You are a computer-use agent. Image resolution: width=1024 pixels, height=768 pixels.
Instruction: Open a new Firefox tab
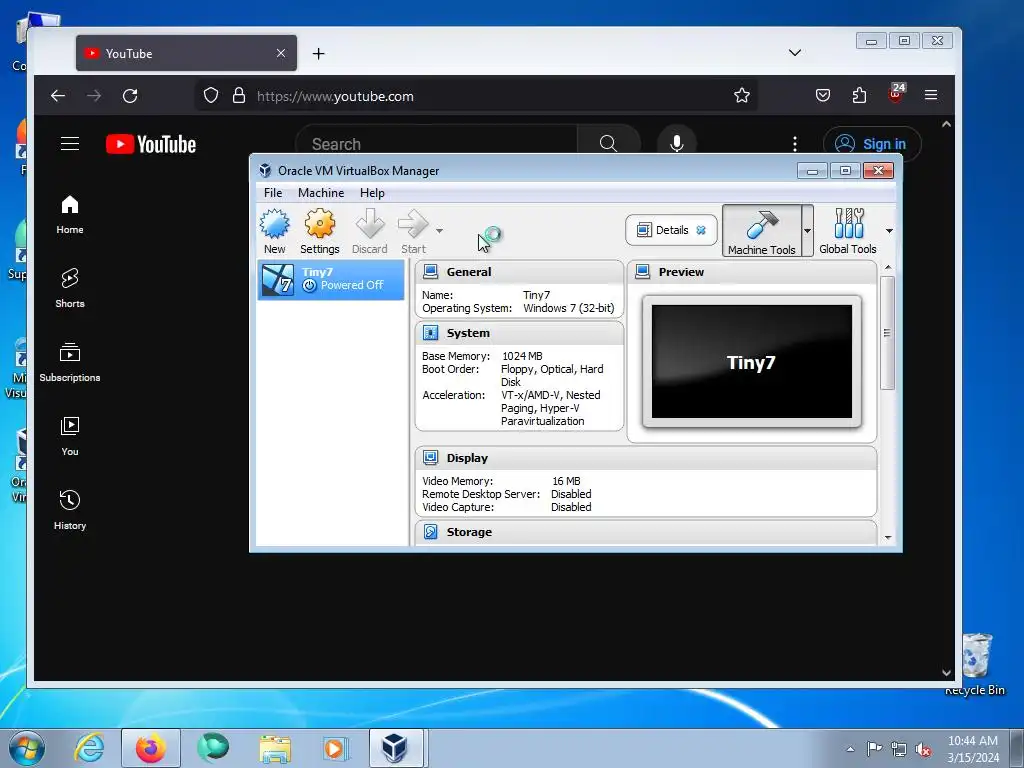318,54
